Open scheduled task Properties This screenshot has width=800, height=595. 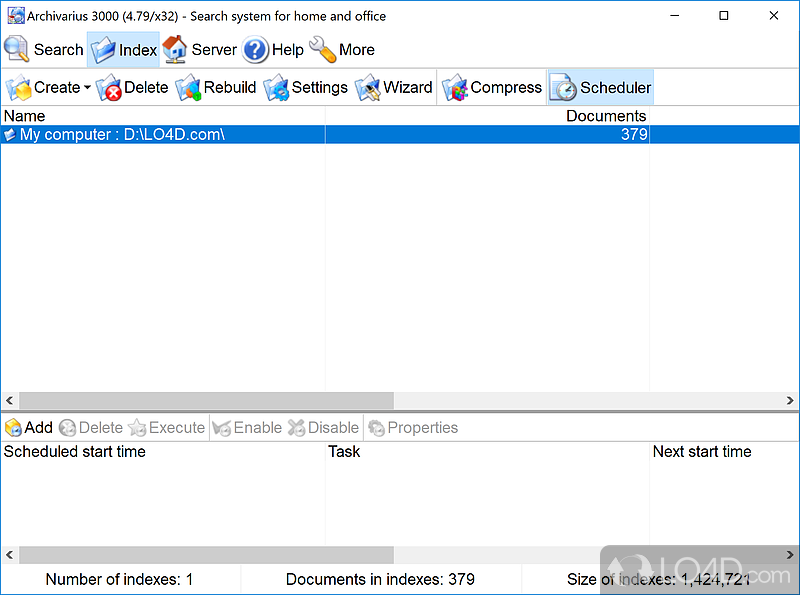[x=413, y=428]
